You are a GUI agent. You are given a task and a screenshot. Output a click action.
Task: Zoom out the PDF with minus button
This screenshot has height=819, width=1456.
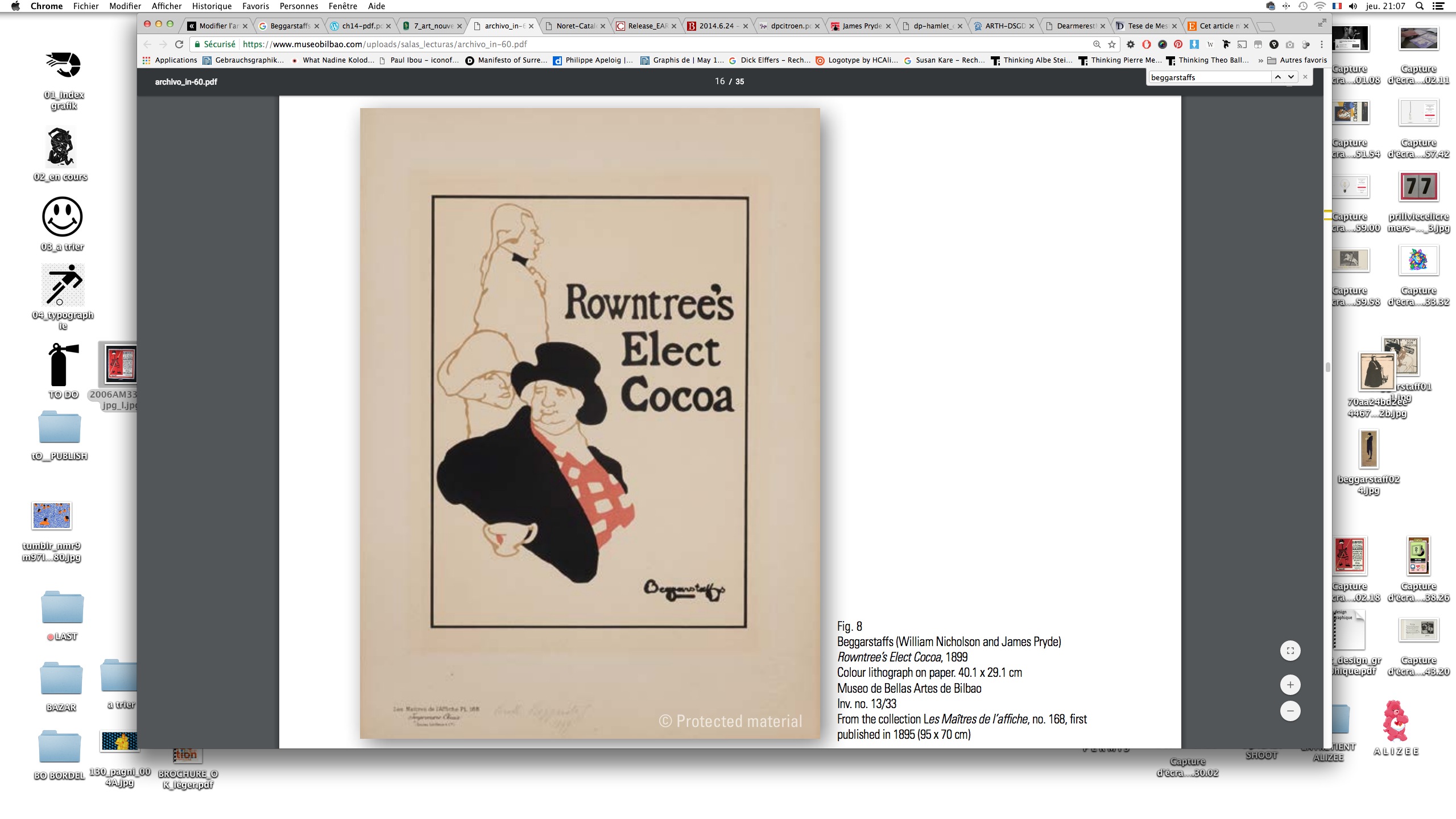[x=1290, y=711]
